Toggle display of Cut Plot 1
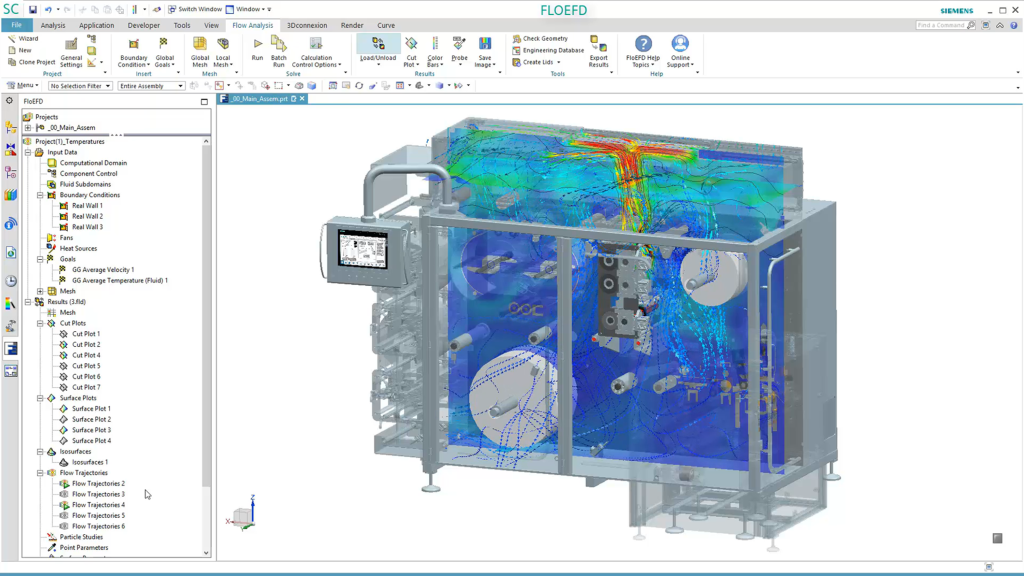 63,334
